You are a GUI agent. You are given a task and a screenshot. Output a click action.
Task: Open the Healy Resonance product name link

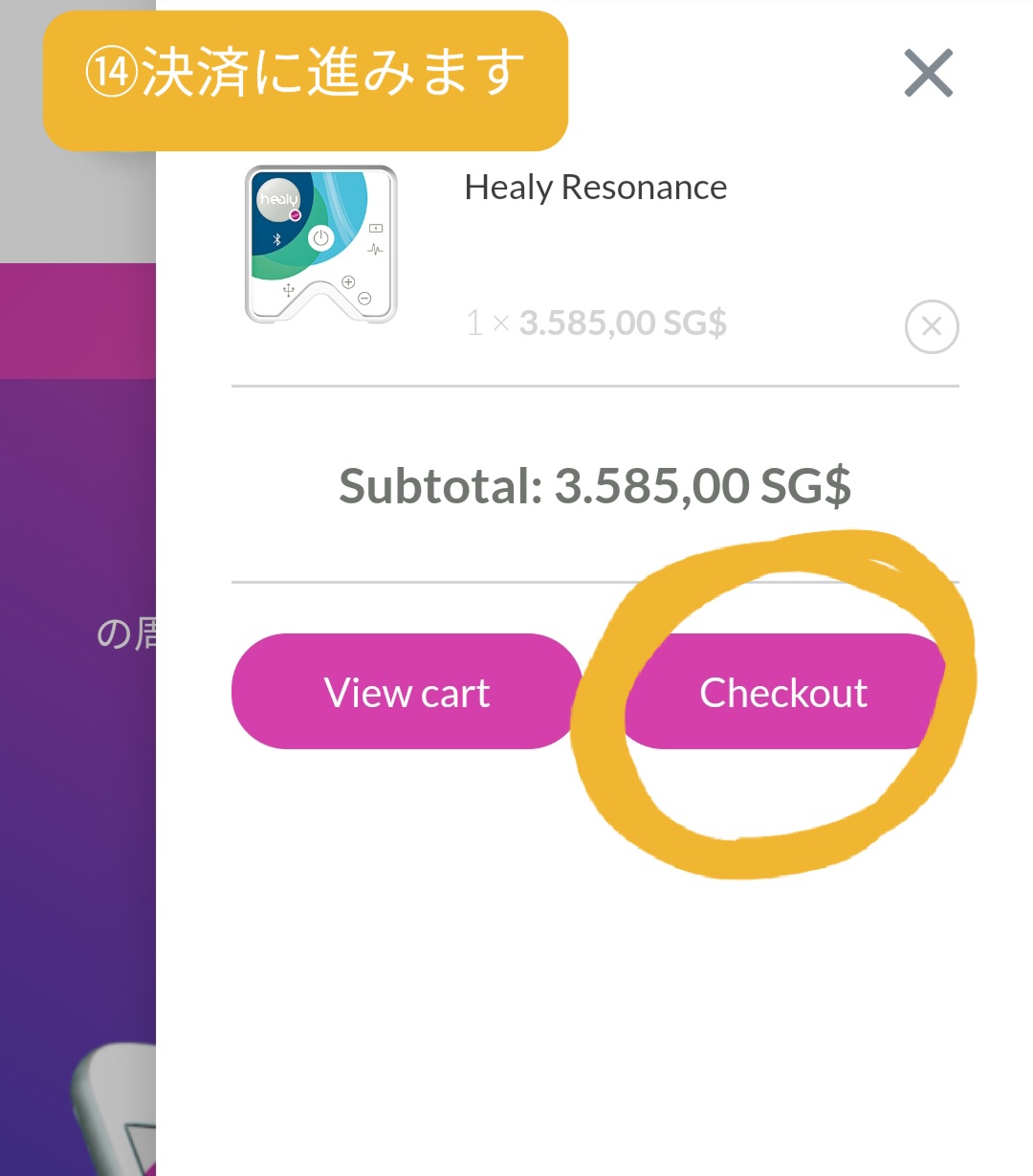[x=596, y=188]
